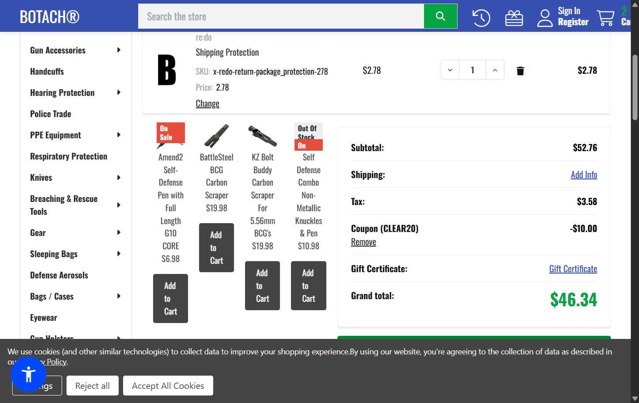Click the coupon discount -$10.00 value
The image size is (639, 403).
coord(584,229)
